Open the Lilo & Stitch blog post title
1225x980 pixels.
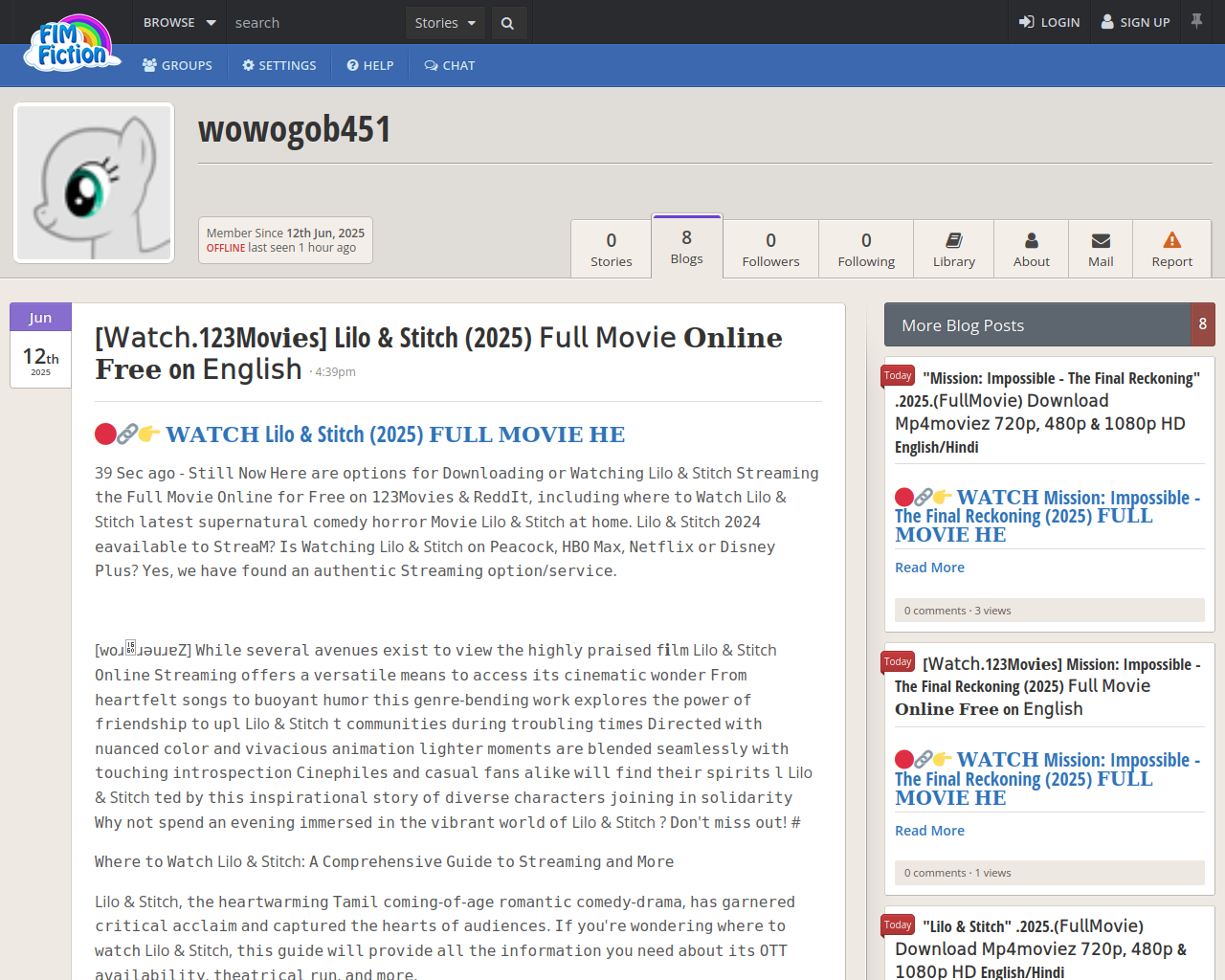pos(438,353)
